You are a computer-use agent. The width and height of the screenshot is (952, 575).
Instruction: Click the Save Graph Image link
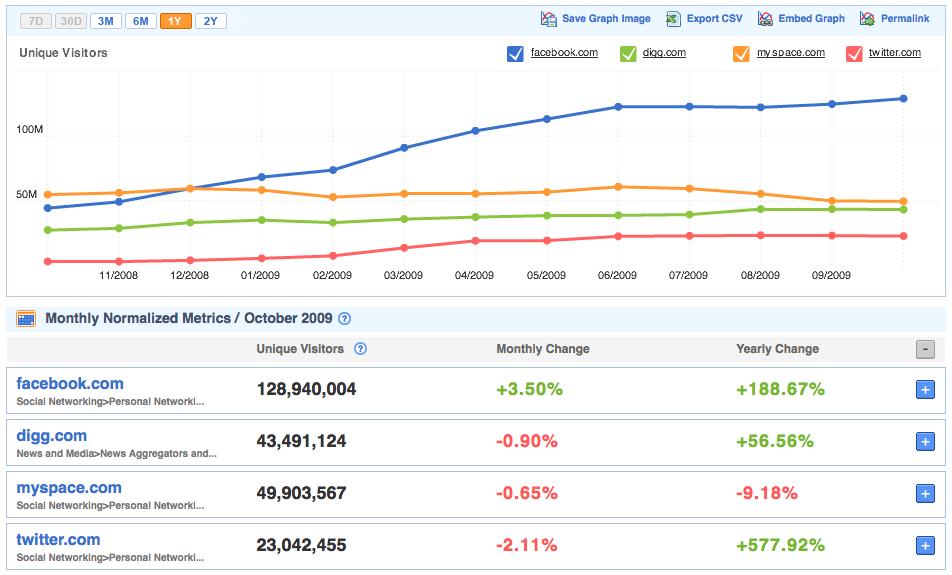tap(606, 19)
